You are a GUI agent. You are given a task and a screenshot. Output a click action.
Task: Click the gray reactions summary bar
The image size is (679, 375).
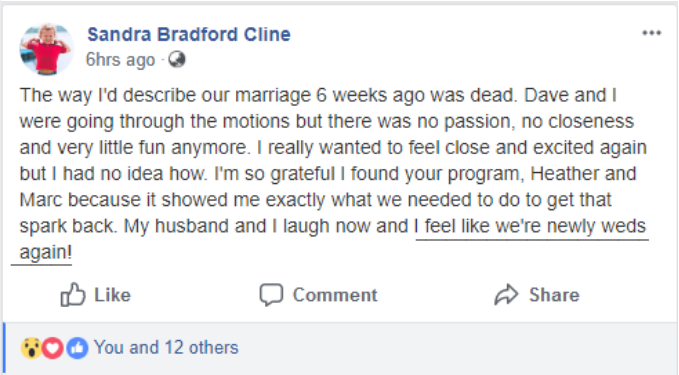click(340, 348)
